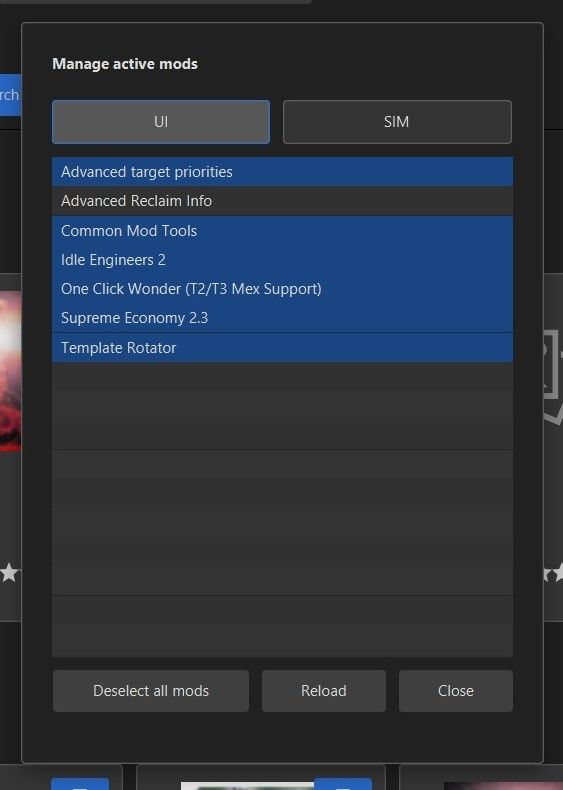Click the blue button at bottom left
563x790 pixels.
click(80, 784)
